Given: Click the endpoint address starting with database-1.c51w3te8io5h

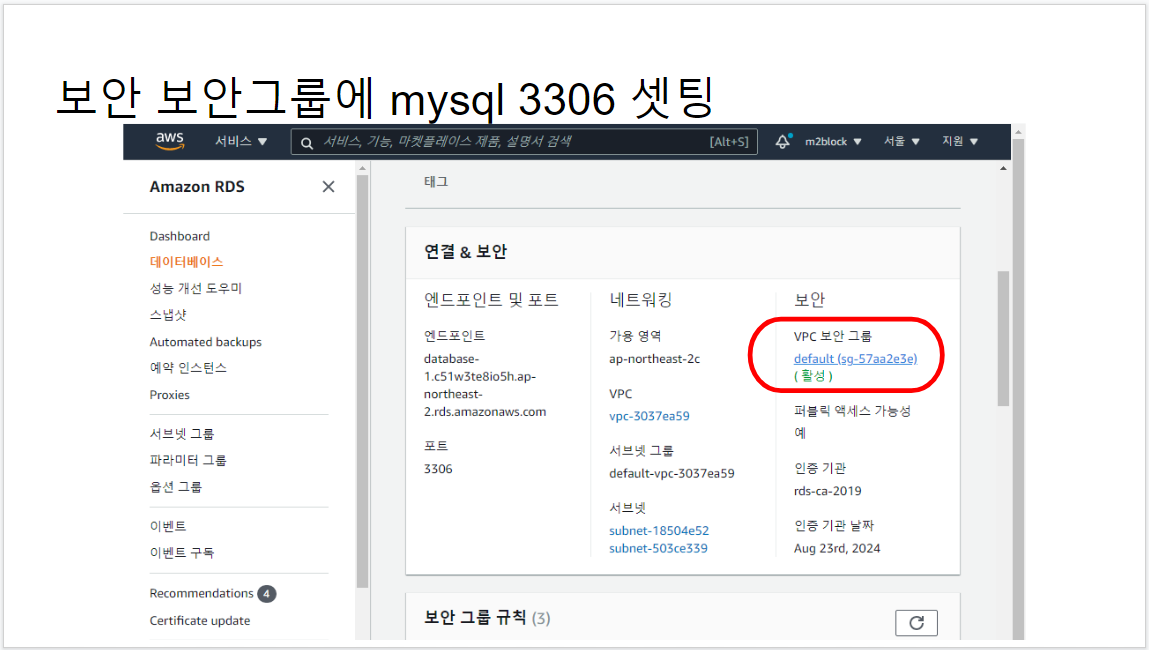Looking at the screenshot, I should pos(484,385).
